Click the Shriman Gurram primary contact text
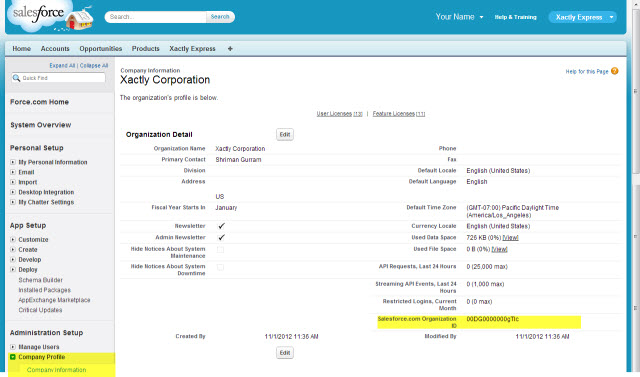The height and width of the screenshot is (377, 640). (238, 160)
